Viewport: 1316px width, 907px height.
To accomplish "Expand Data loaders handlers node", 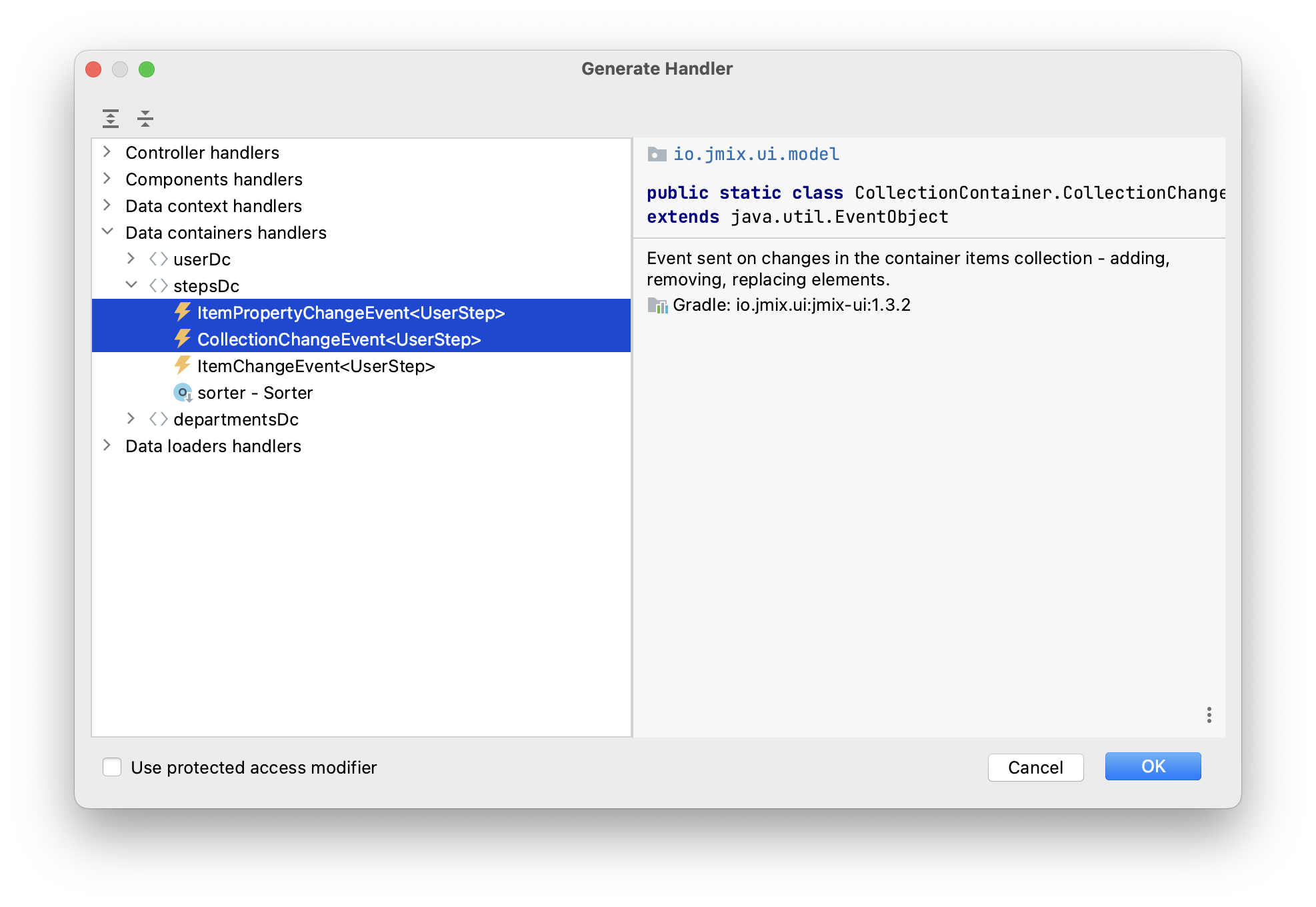I will point(107,445).
